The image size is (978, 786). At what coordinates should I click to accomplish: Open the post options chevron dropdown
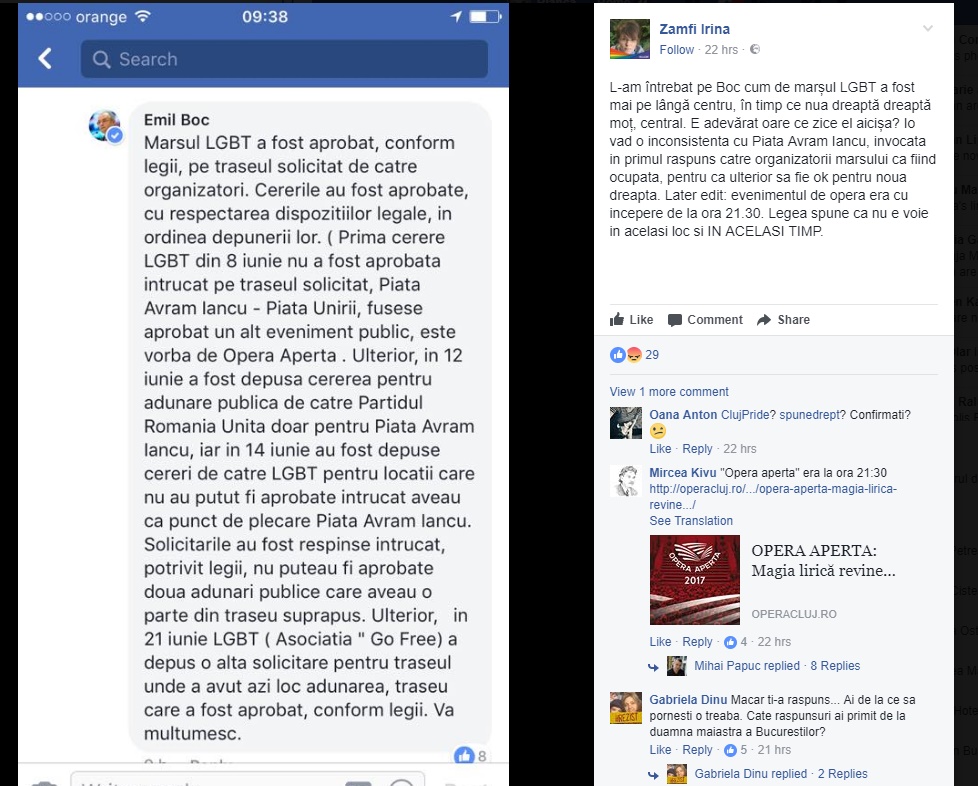927,28
